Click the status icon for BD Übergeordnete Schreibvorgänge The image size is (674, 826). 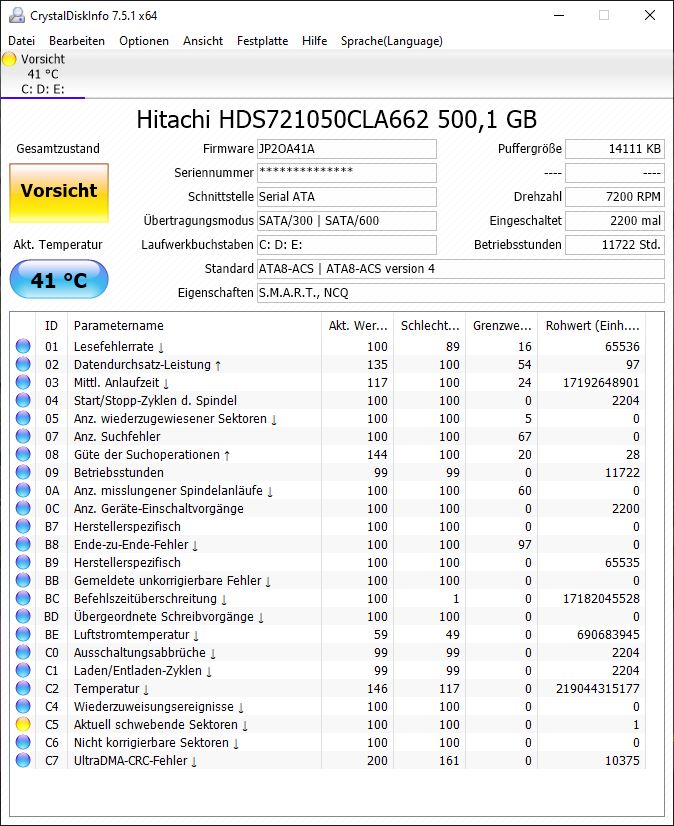[x=23, y=616]
